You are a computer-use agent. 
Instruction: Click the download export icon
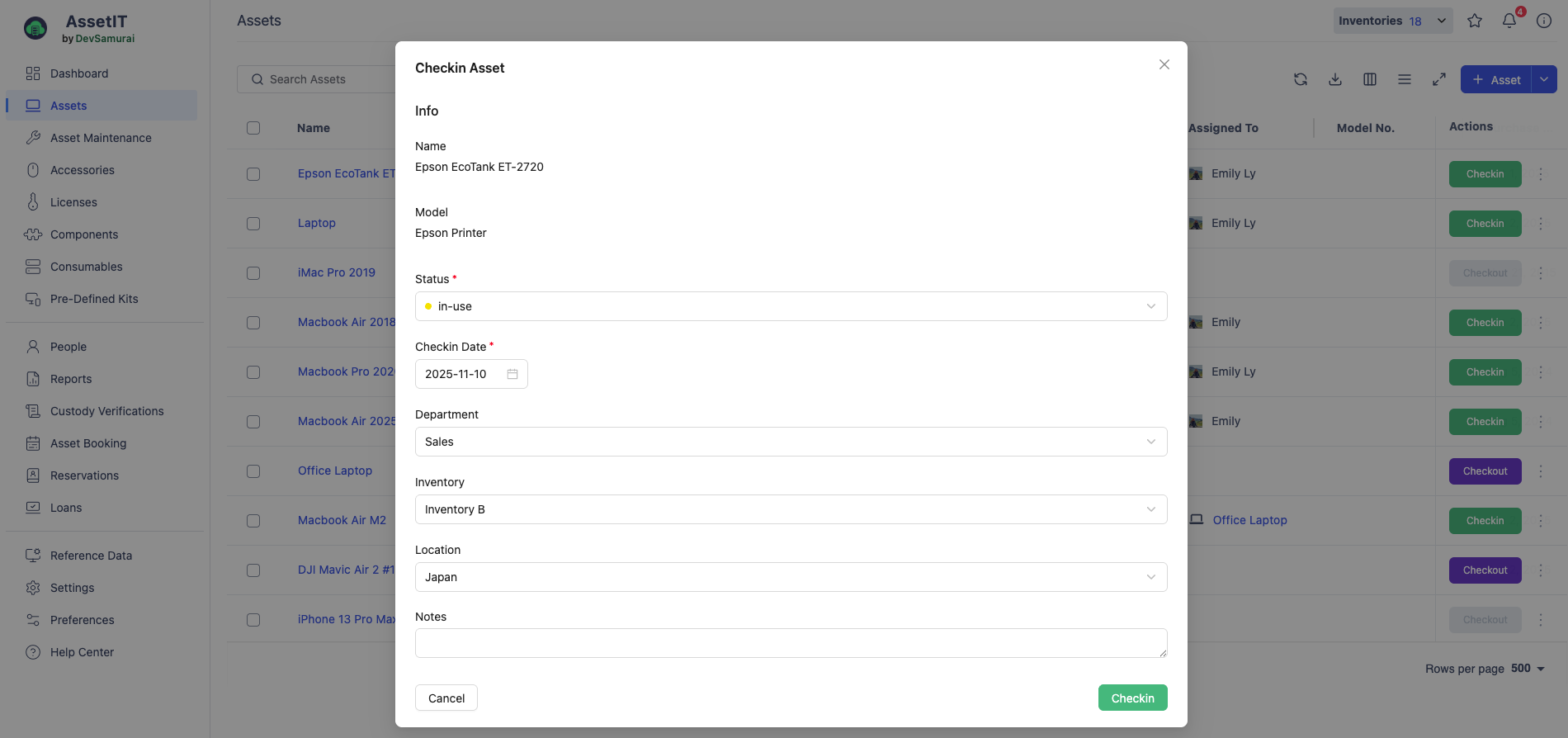pos(1335,79)
